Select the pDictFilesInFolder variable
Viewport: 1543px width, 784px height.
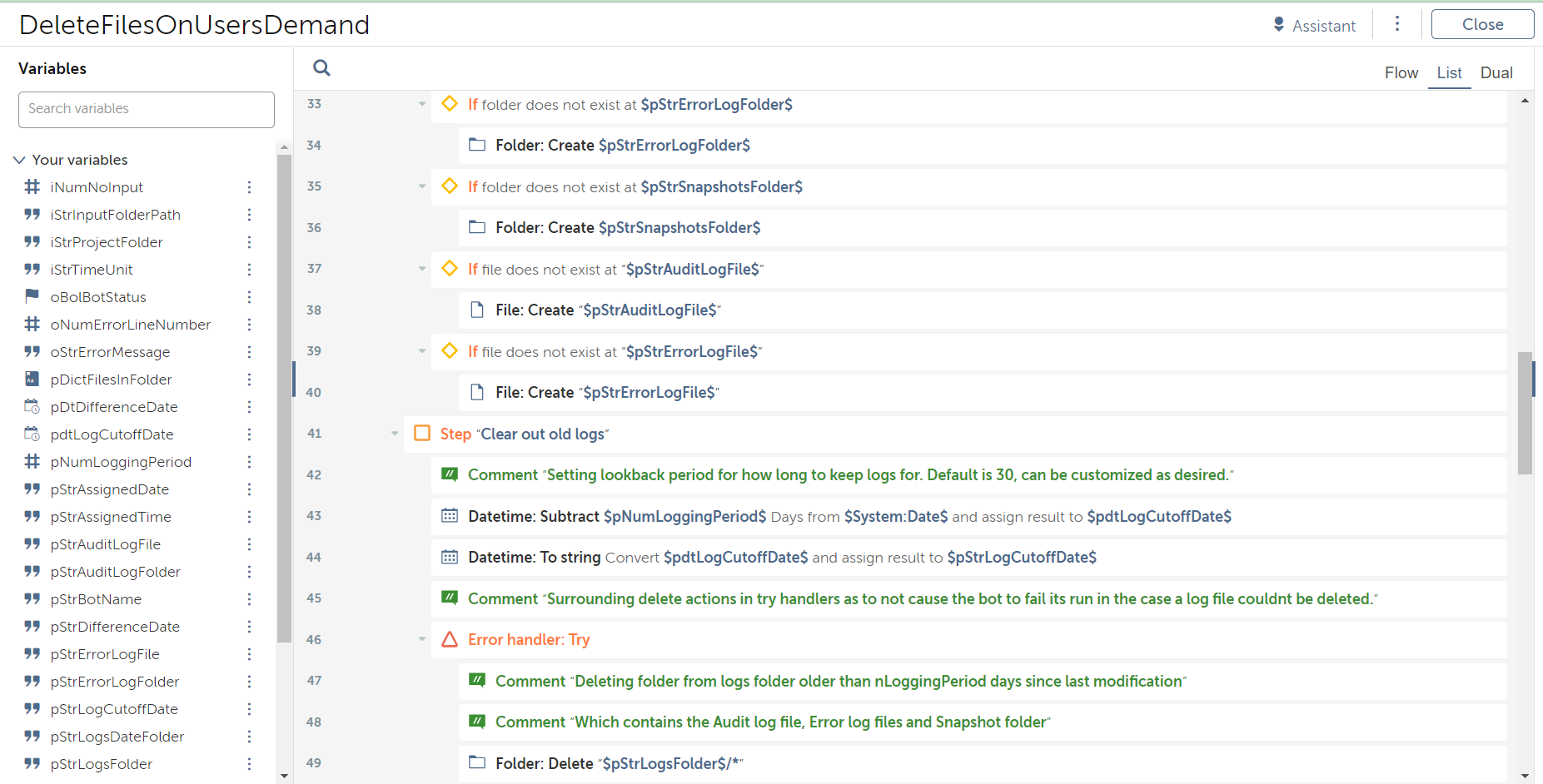pyautogui.click(x=111, y=380)
